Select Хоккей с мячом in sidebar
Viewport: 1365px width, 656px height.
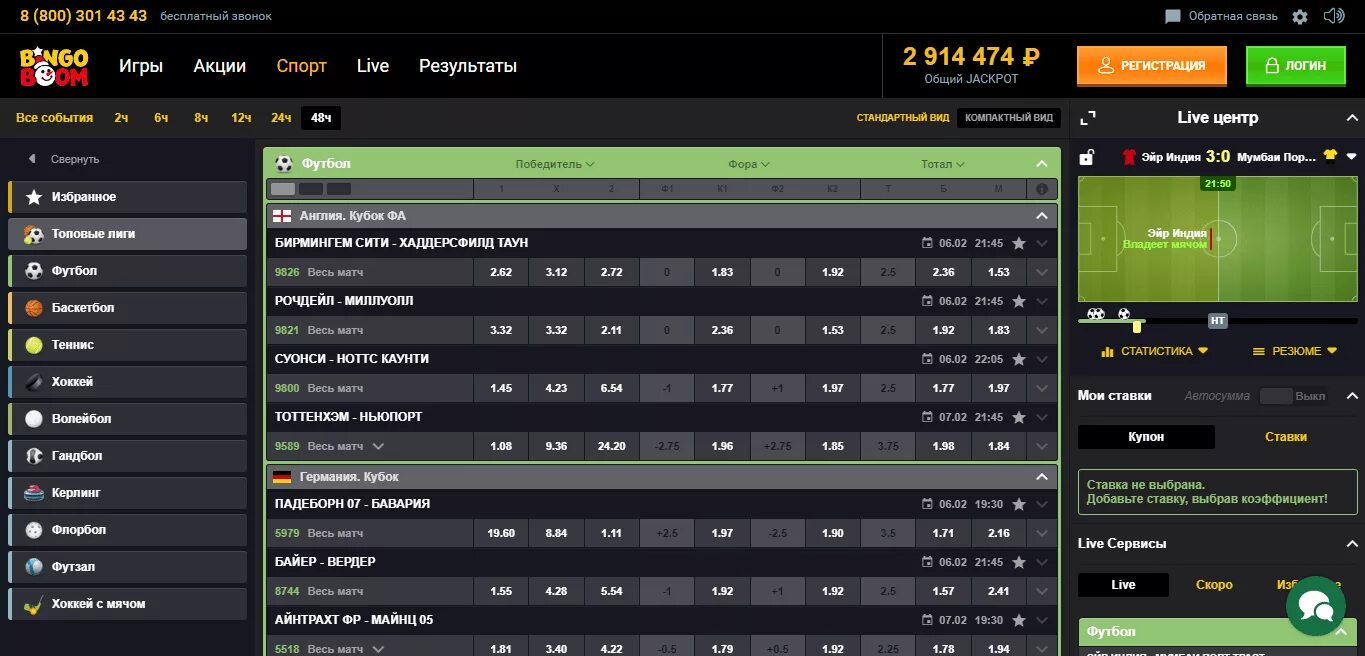click(x=128, y=604)
